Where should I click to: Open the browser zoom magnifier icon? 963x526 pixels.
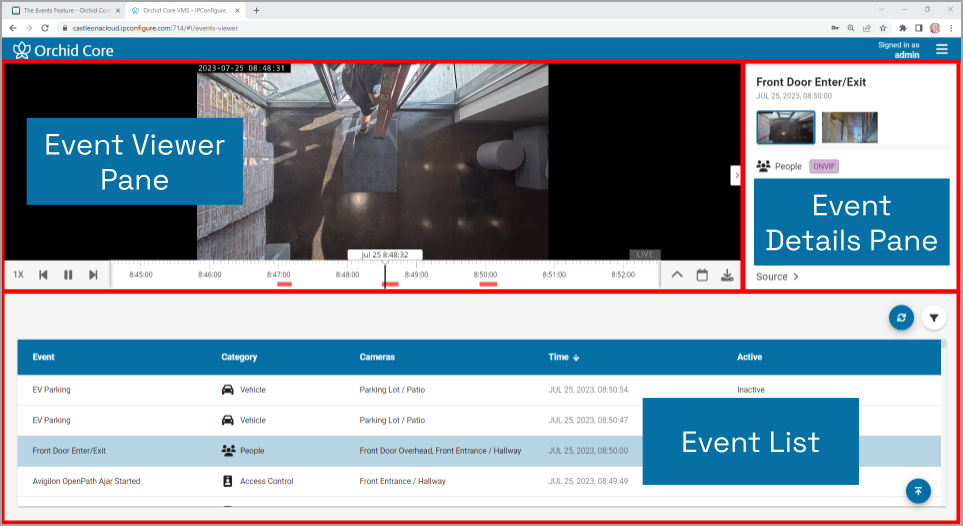tap(851, 28)
